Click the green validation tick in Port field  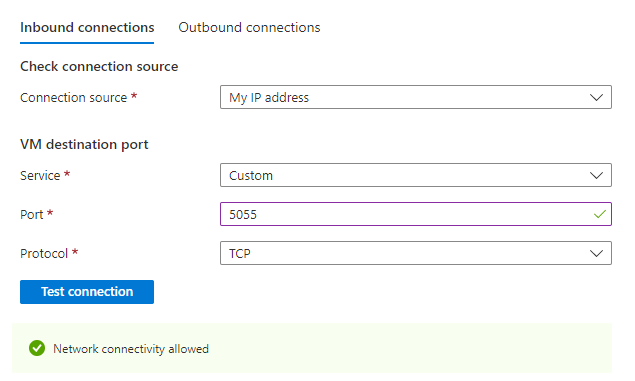[x=600, y=214]
